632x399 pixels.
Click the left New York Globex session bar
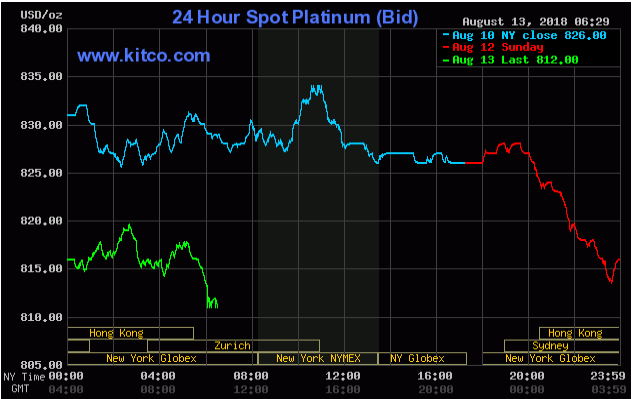tap(162, 358)
